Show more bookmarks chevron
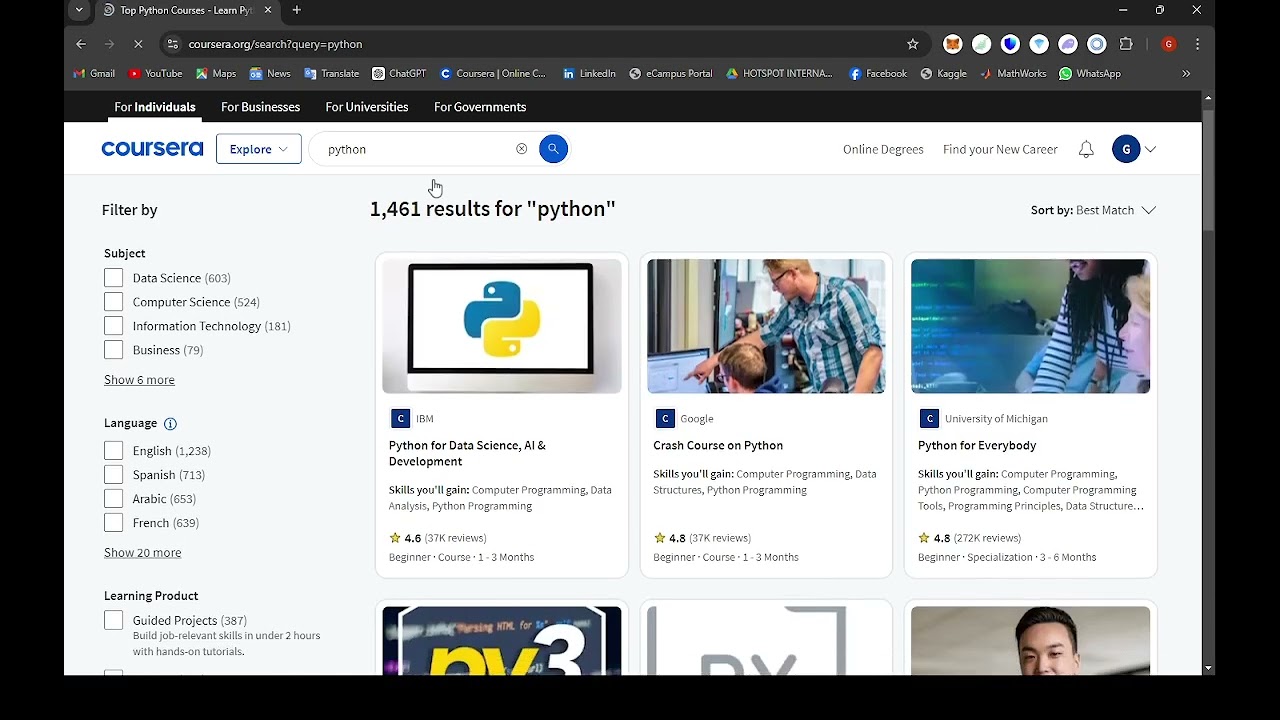This screenshot has height=720, width=1280. pos(1186,73)
